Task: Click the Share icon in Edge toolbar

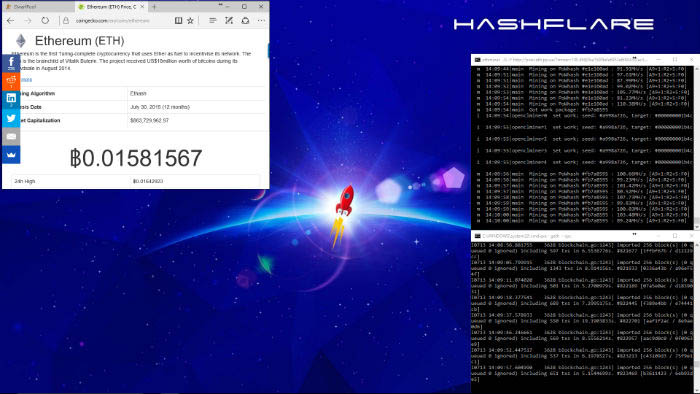Action: point(245,21)
